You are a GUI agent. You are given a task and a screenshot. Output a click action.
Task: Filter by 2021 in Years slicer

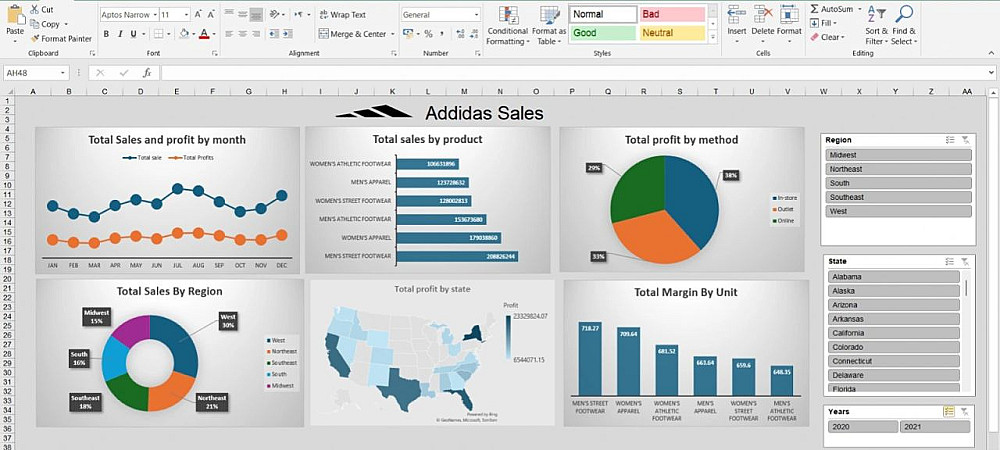coord(934,427)
